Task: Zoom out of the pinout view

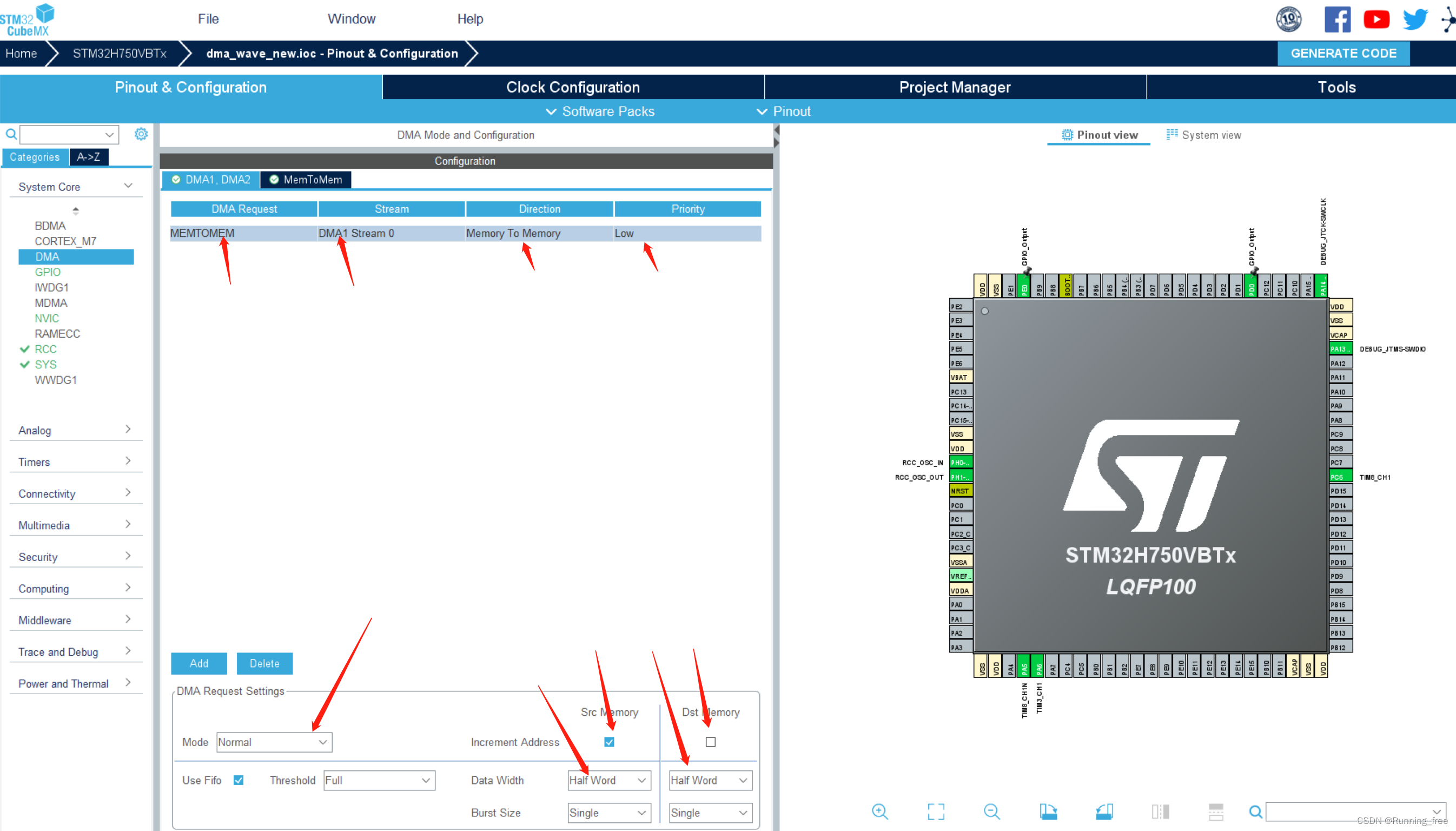Action: [991, 811]
